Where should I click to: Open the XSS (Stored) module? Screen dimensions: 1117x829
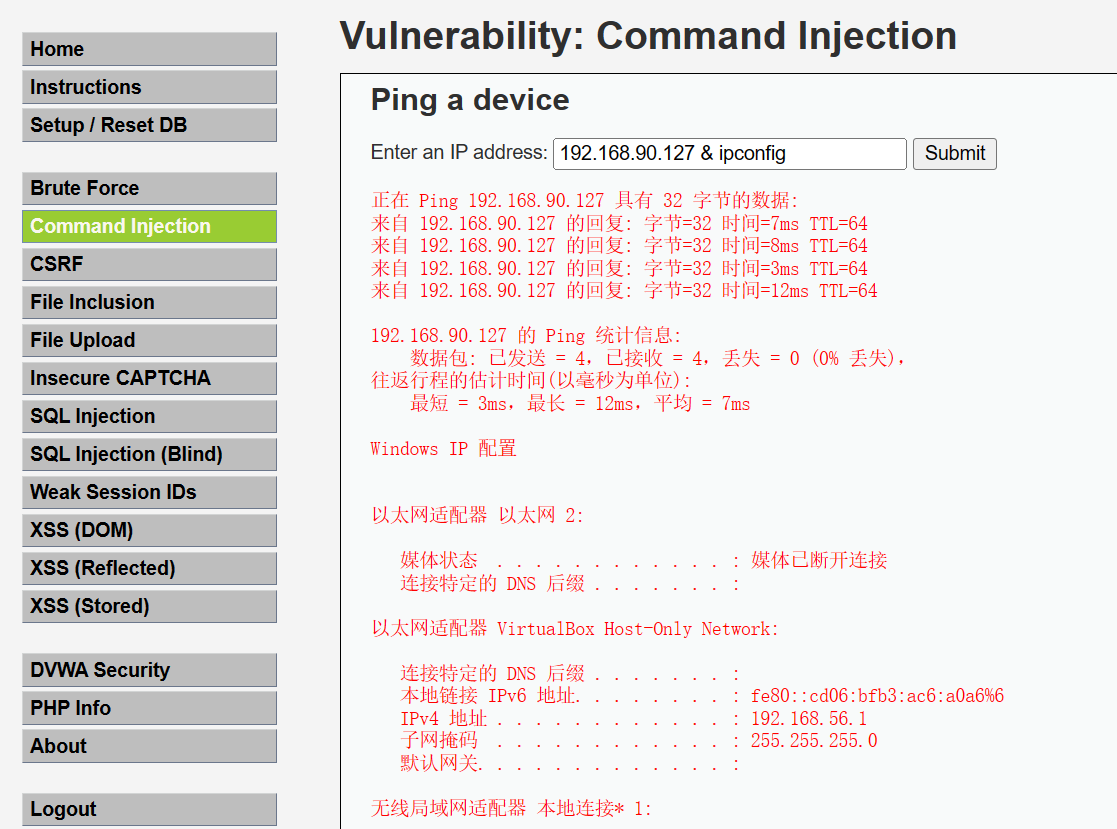click(149, 606)
